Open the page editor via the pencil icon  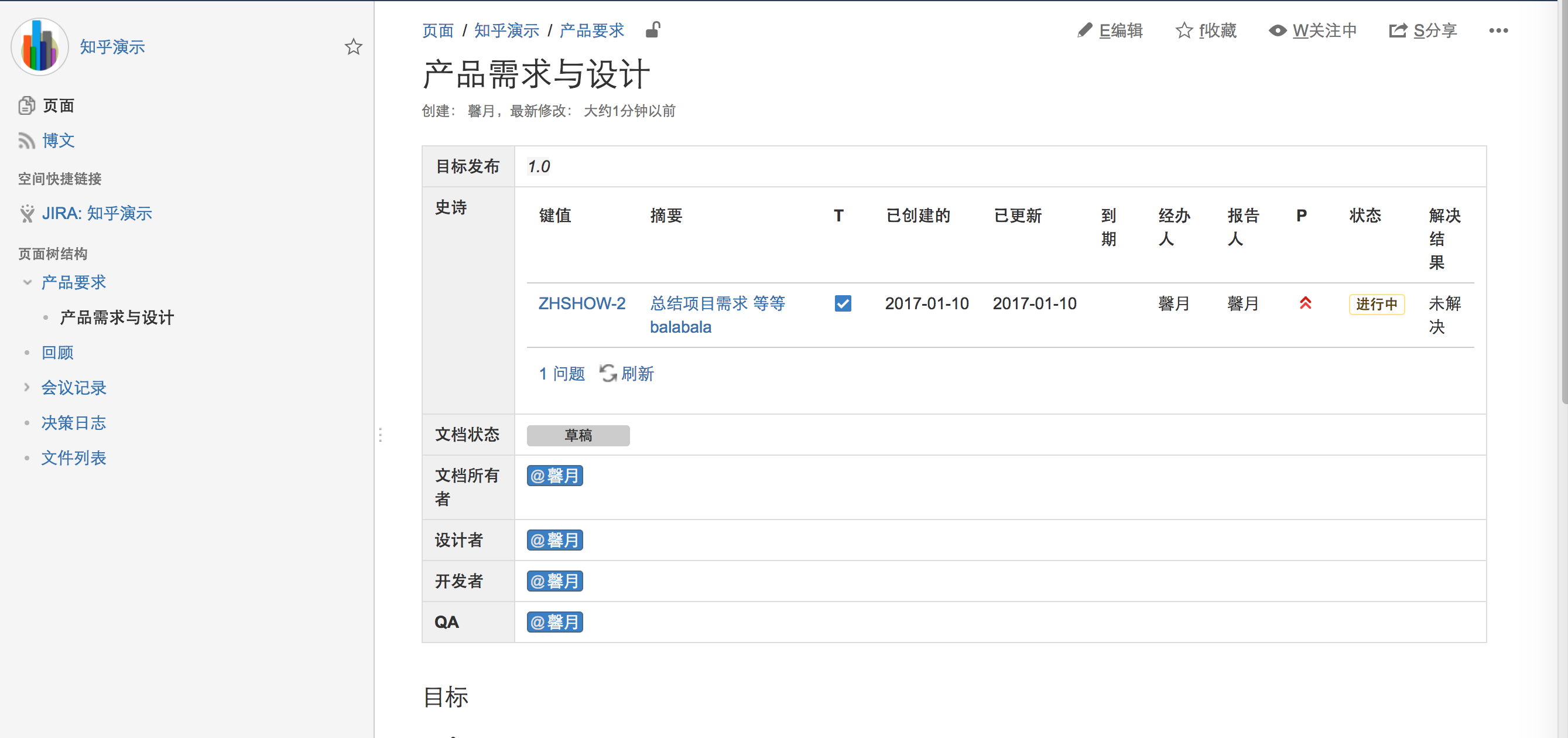coord(1085,30)
